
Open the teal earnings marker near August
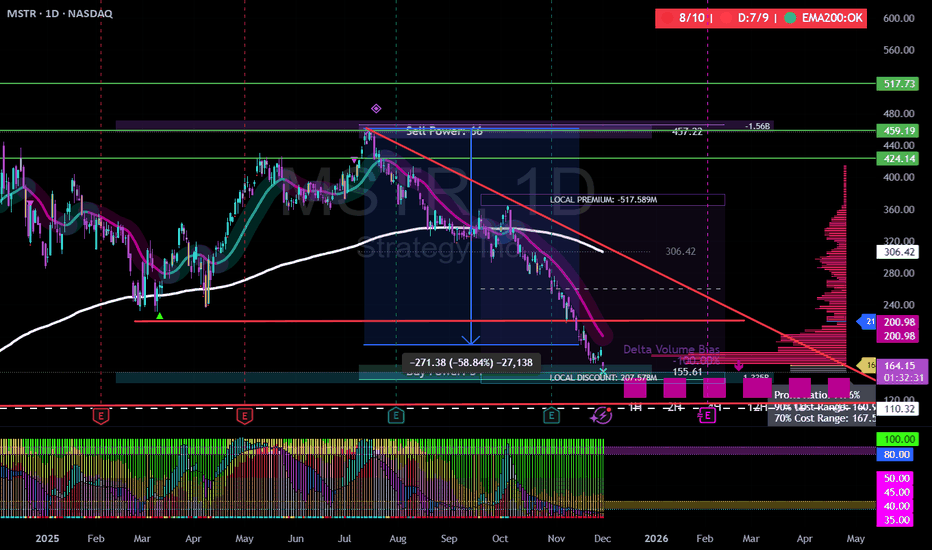[396, 415]
